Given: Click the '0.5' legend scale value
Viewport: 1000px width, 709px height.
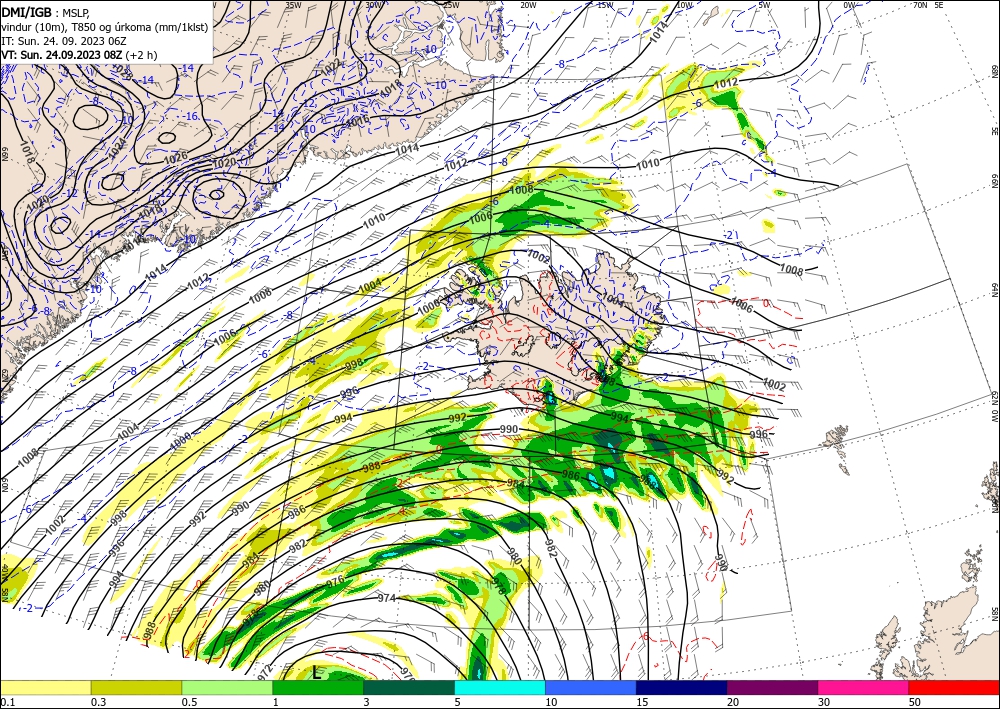Looking at the screenshot, I should pos(189,701).
